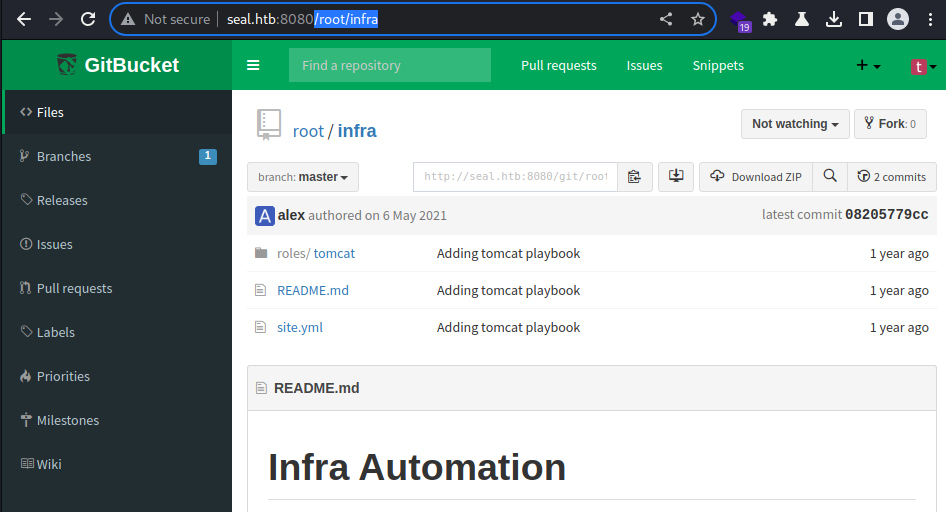
Task: Open Issues in the top navigation
Action: [x=644, y=65]
